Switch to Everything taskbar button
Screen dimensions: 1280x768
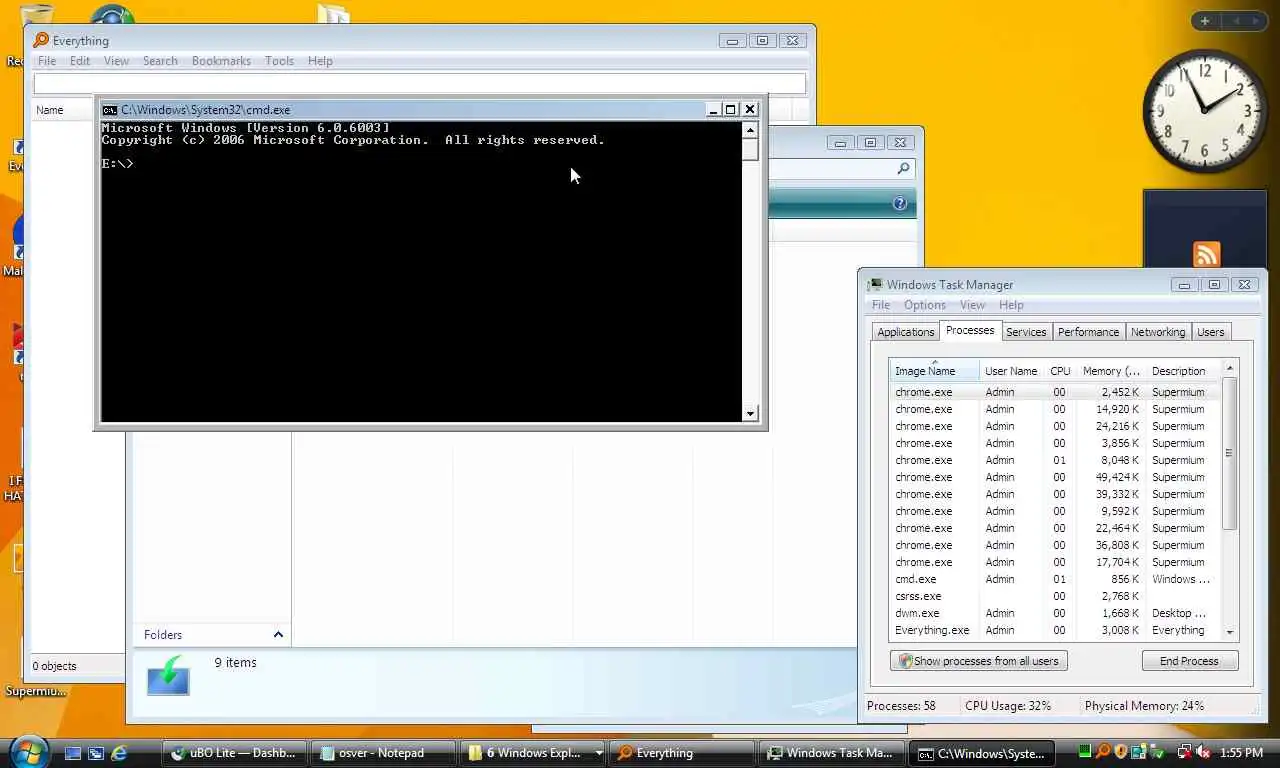click(680, 753)
